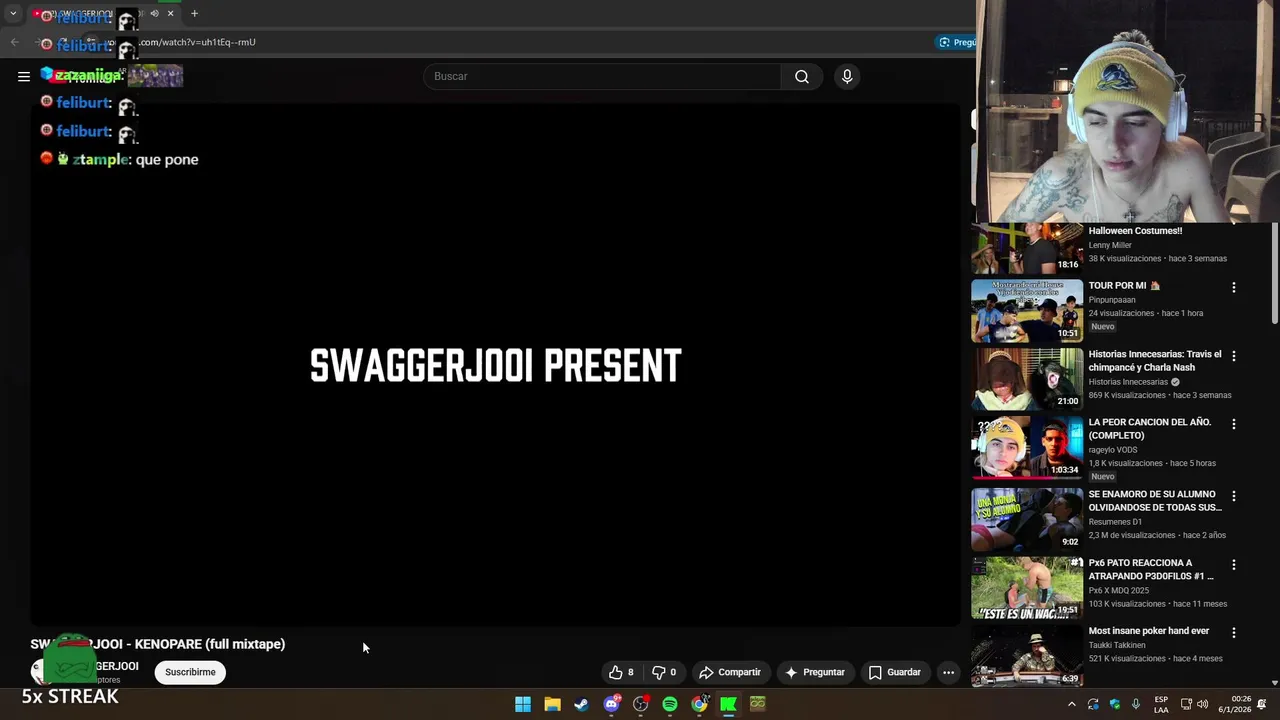Viewport: 1280px width, 720px height.
Task: Click the tray microphone icon
Action: 1135,704
